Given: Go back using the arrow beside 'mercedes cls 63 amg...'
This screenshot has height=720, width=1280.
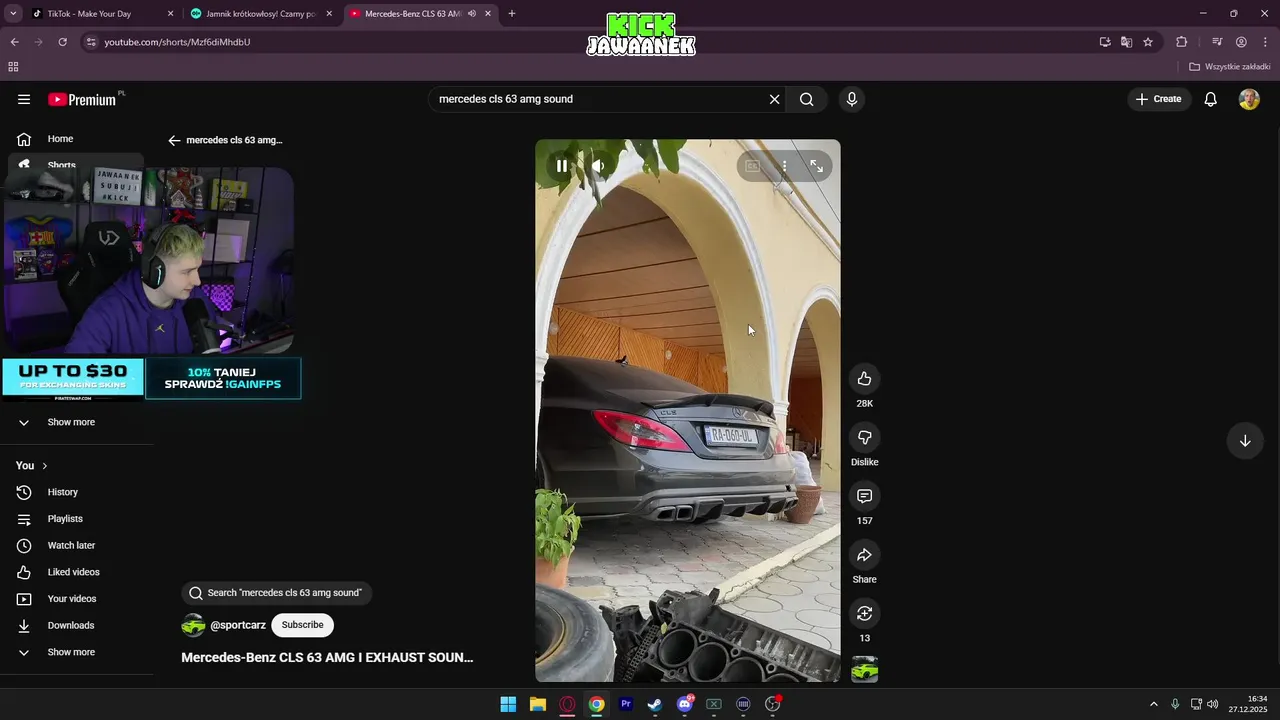Looking at the screenshot, I should (x=174, y=141).
